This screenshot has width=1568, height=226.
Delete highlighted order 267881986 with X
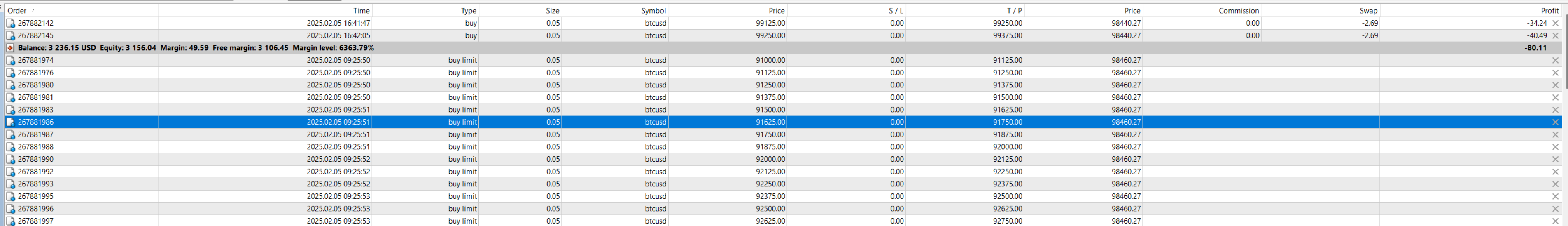(1555, 122)
